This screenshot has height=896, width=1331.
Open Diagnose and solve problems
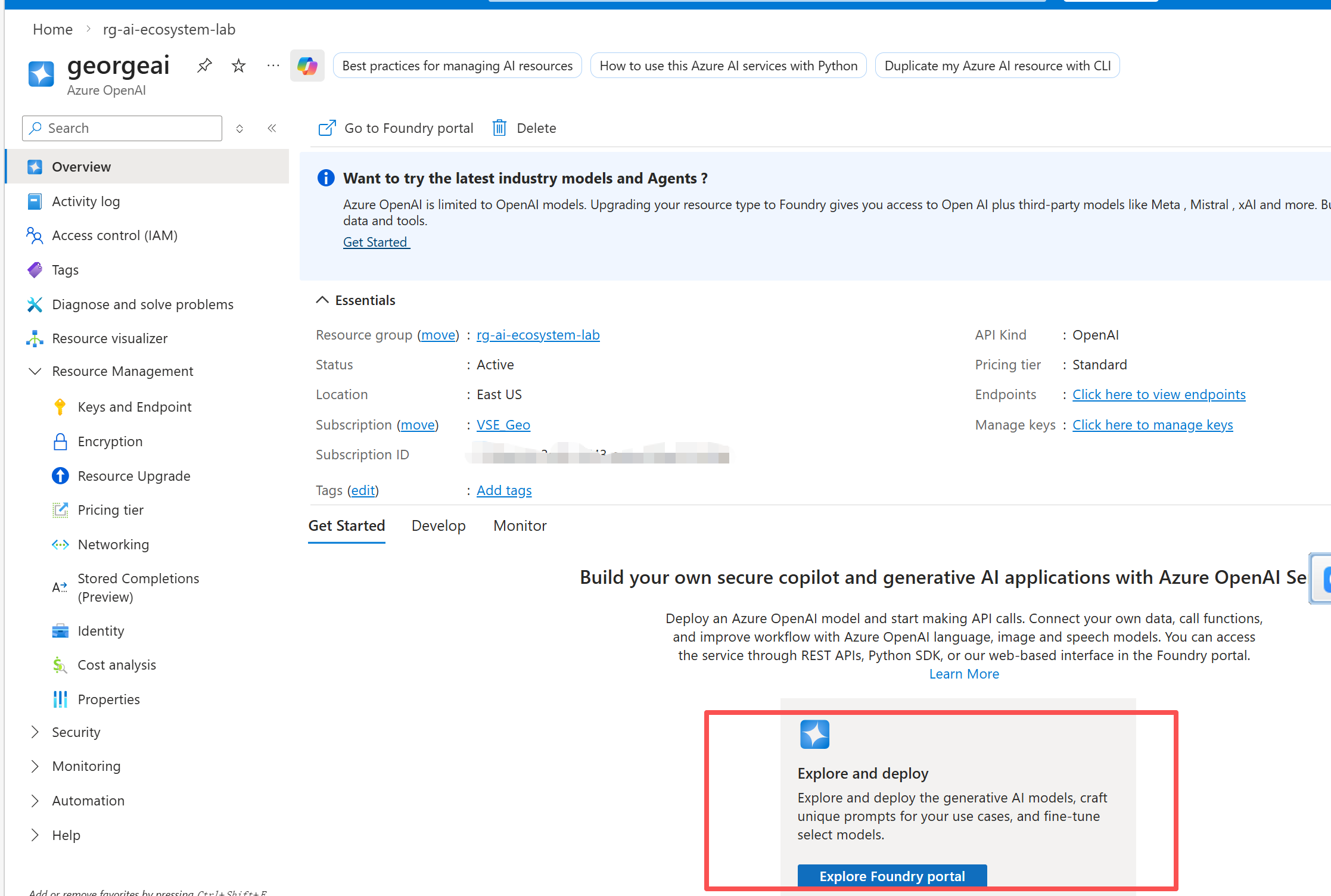pos(142,304)
